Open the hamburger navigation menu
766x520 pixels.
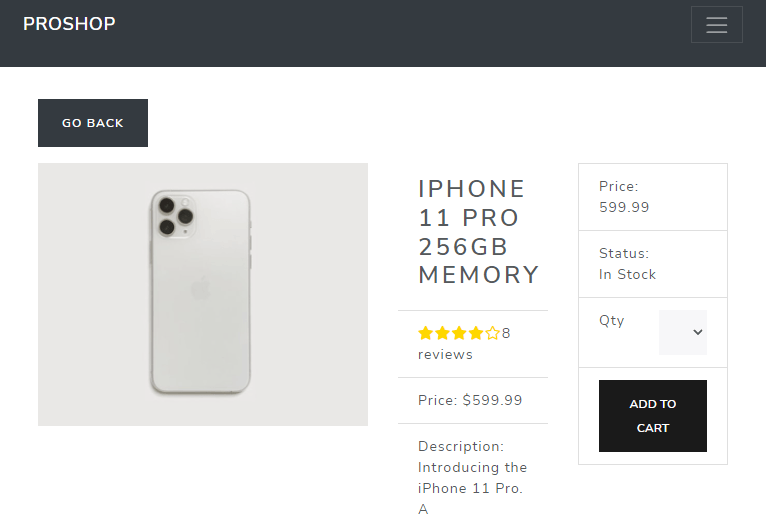pyautogui.click(x=716, y=25)
